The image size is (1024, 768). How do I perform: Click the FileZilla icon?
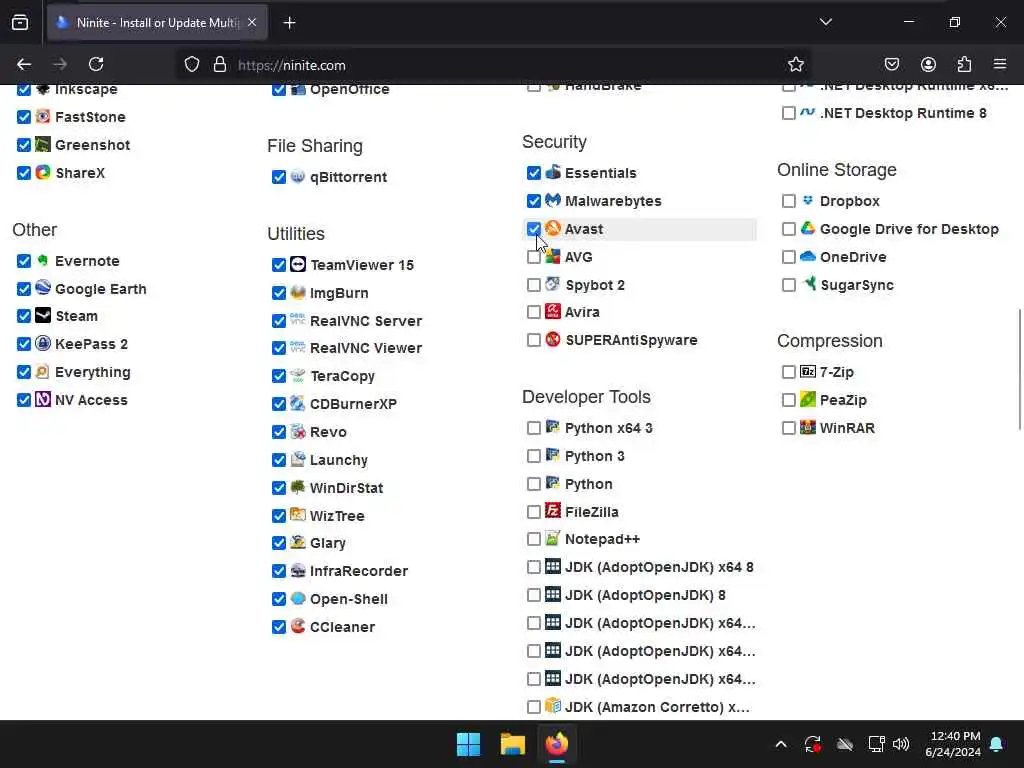552,511
